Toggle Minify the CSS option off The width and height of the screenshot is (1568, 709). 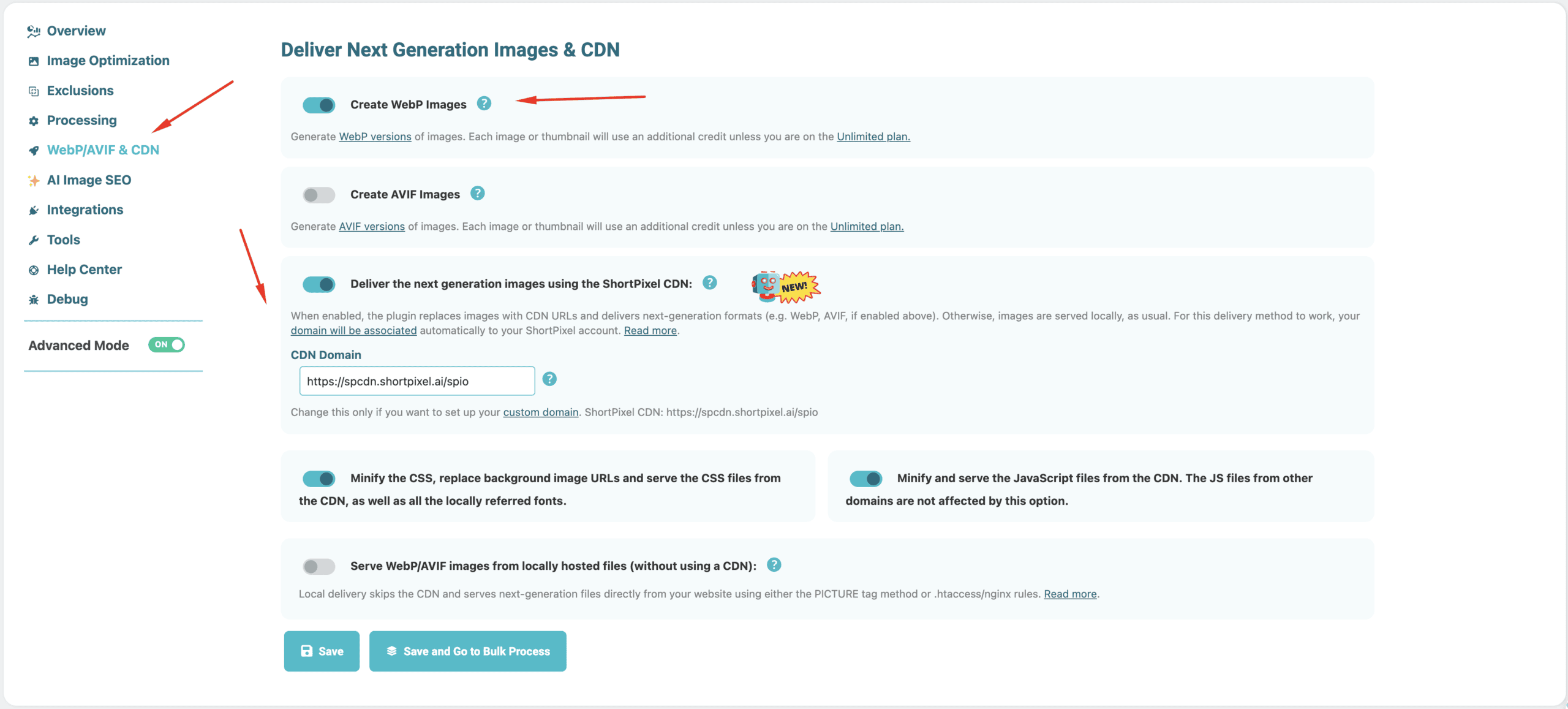pyautogui.click(x=319, y=479)
